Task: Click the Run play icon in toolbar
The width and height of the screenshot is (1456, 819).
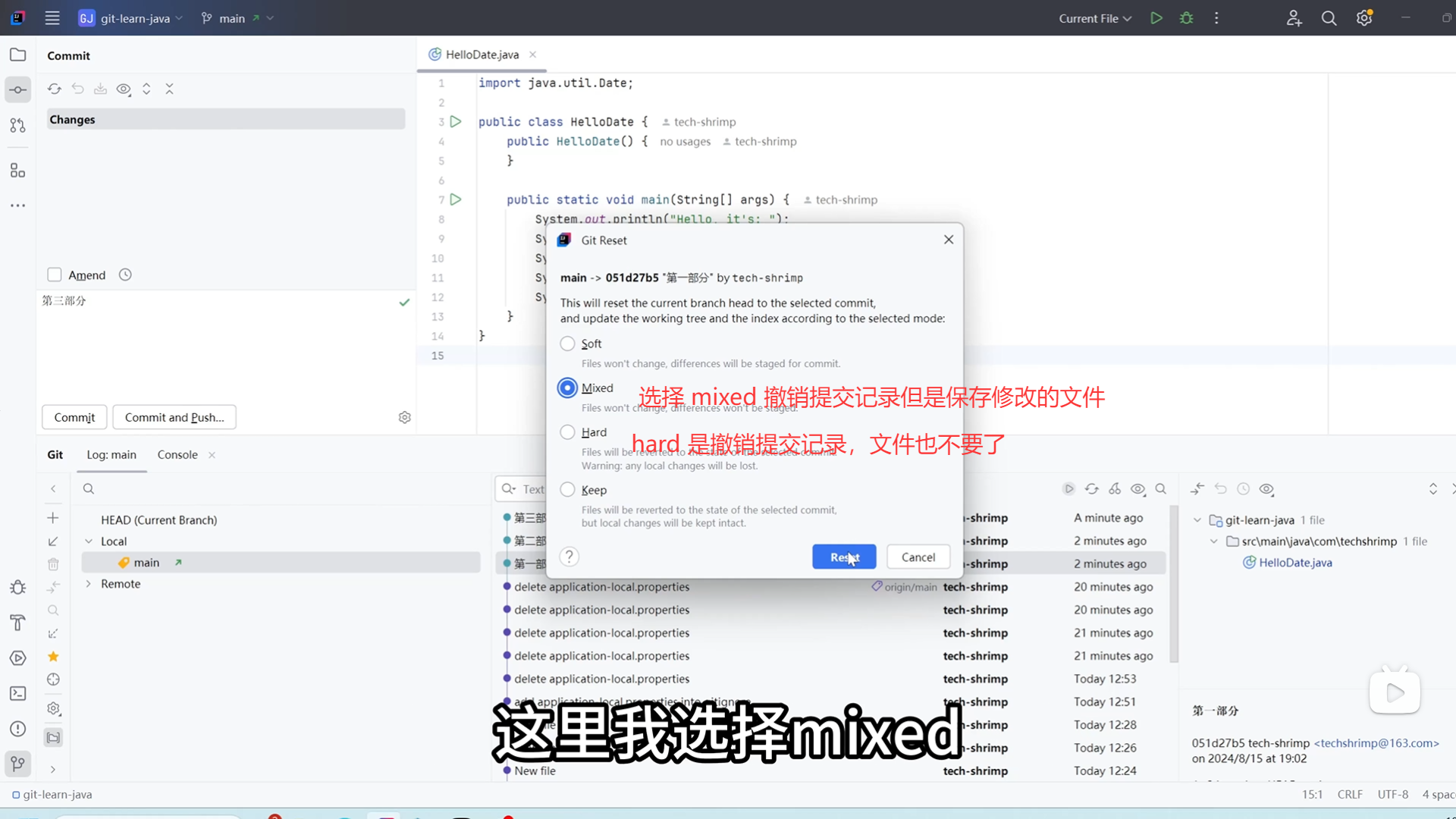Action: (1156, 18)
